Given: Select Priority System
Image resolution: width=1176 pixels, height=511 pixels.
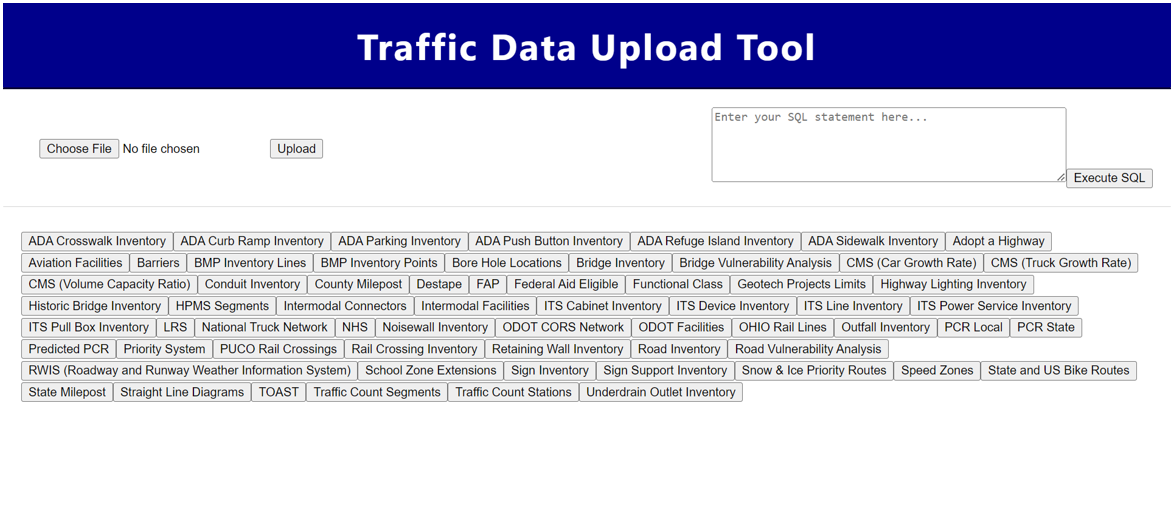Looking at the screenshot, I should click(x=164, y=350).
